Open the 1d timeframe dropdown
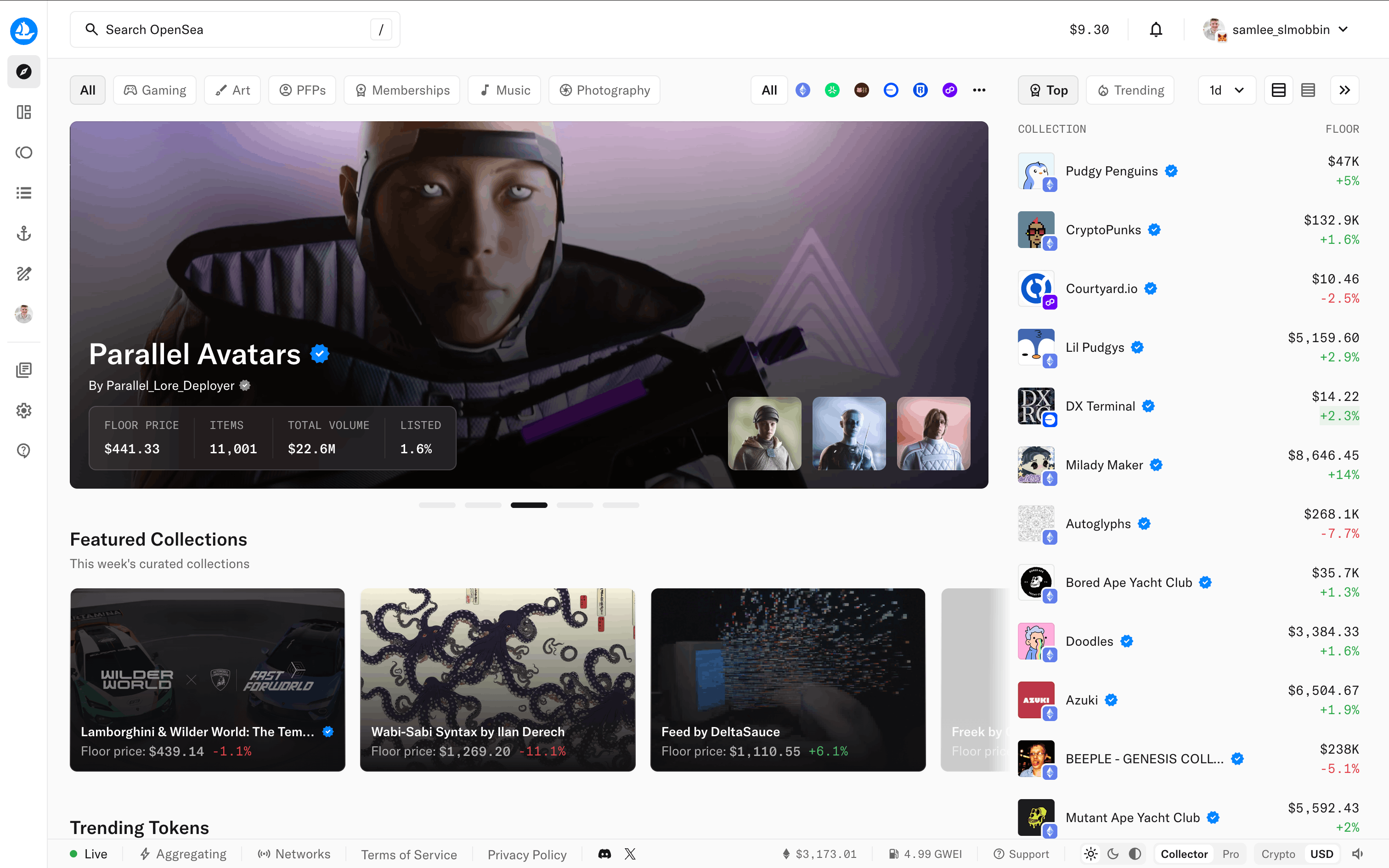The height and width of the screenshot is (868, 1389). tap(1226, 90)
